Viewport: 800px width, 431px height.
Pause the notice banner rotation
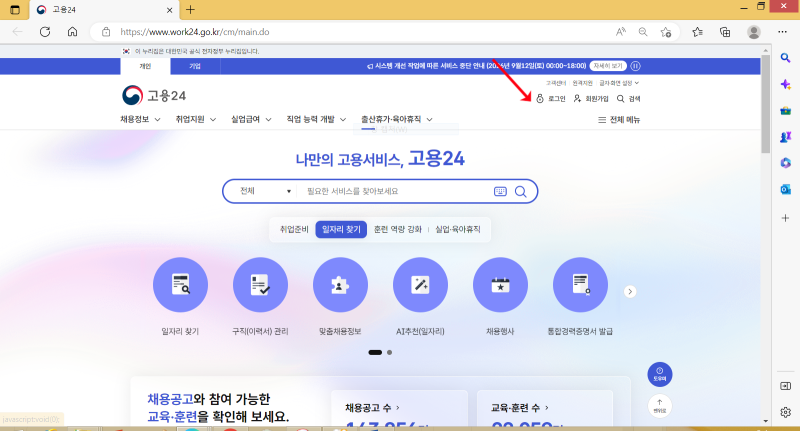[x=636, y=66]
